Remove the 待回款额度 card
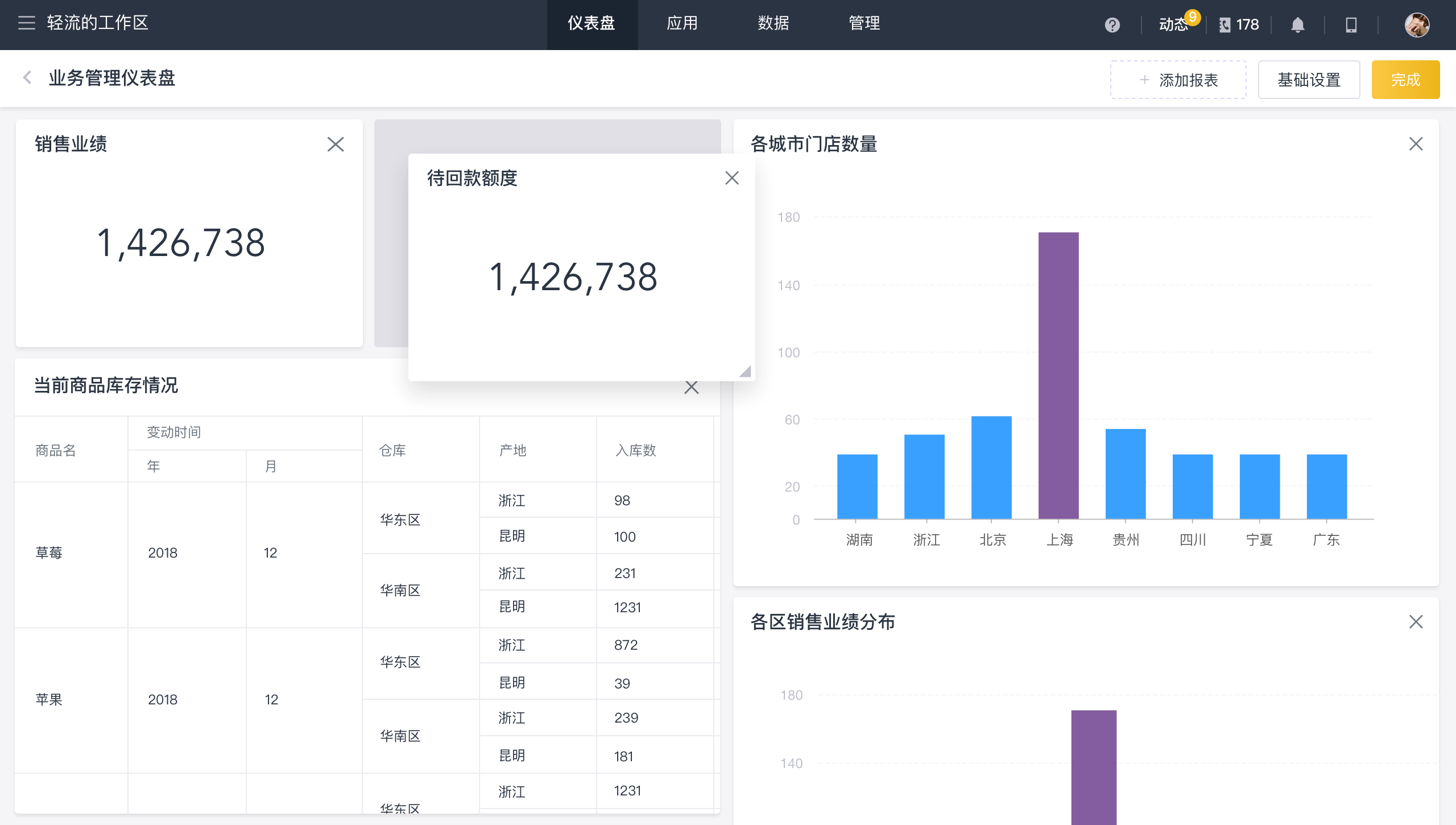1456x825 pixels. click(732, 178)
